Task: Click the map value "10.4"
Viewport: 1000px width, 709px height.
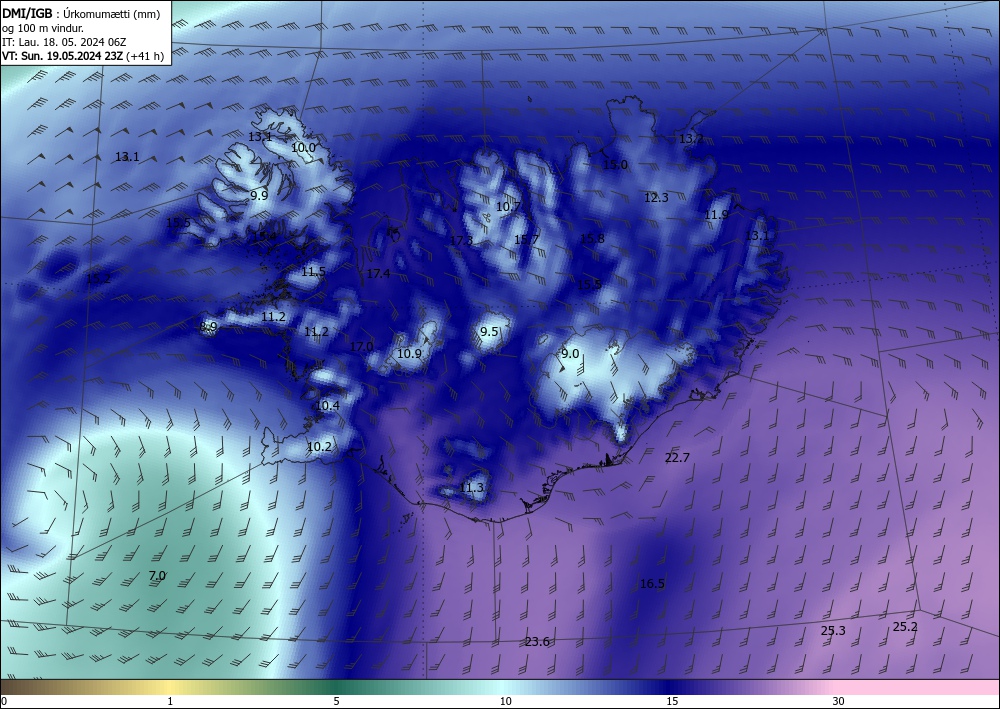Action: click(x=328, y=406)
